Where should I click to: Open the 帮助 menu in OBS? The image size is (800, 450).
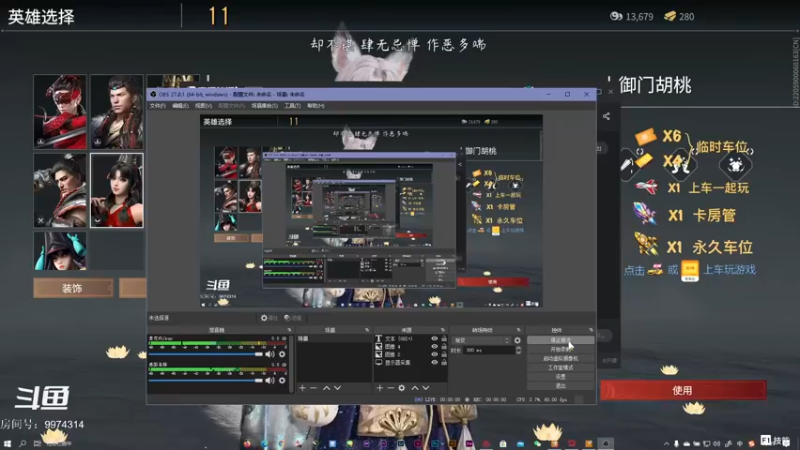pos(316,106)
